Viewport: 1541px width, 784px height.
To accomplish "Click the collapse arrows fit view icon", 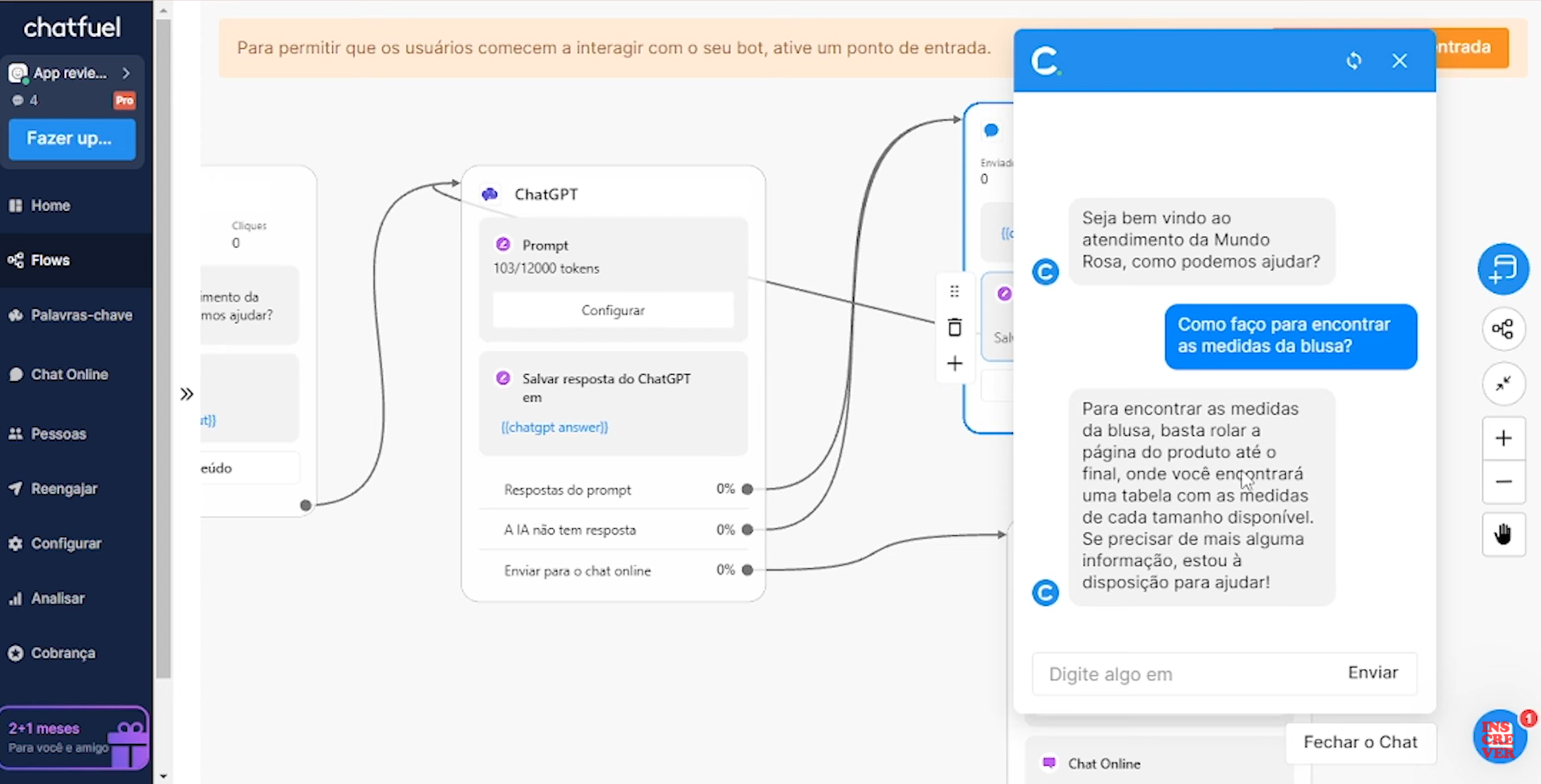I will pos(1502,384).
